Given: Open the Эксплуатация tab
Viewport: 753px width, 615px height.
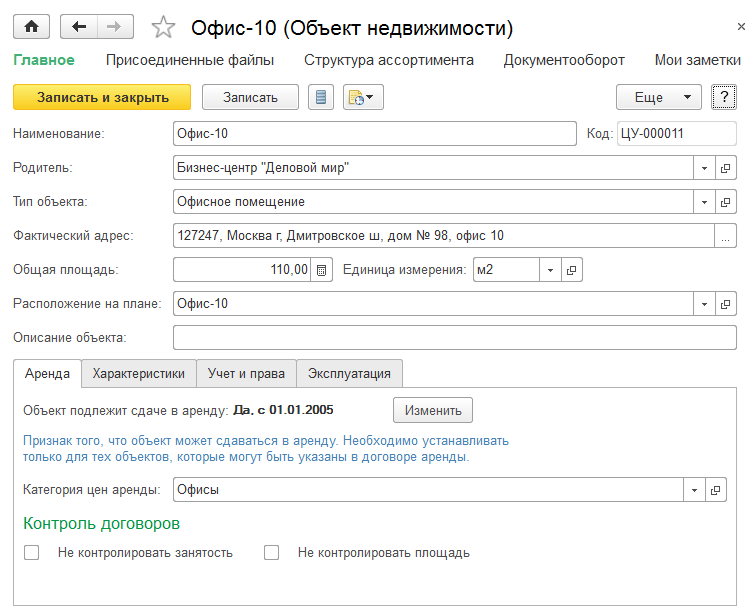Looking at the screenshot, I should [349, 374].
